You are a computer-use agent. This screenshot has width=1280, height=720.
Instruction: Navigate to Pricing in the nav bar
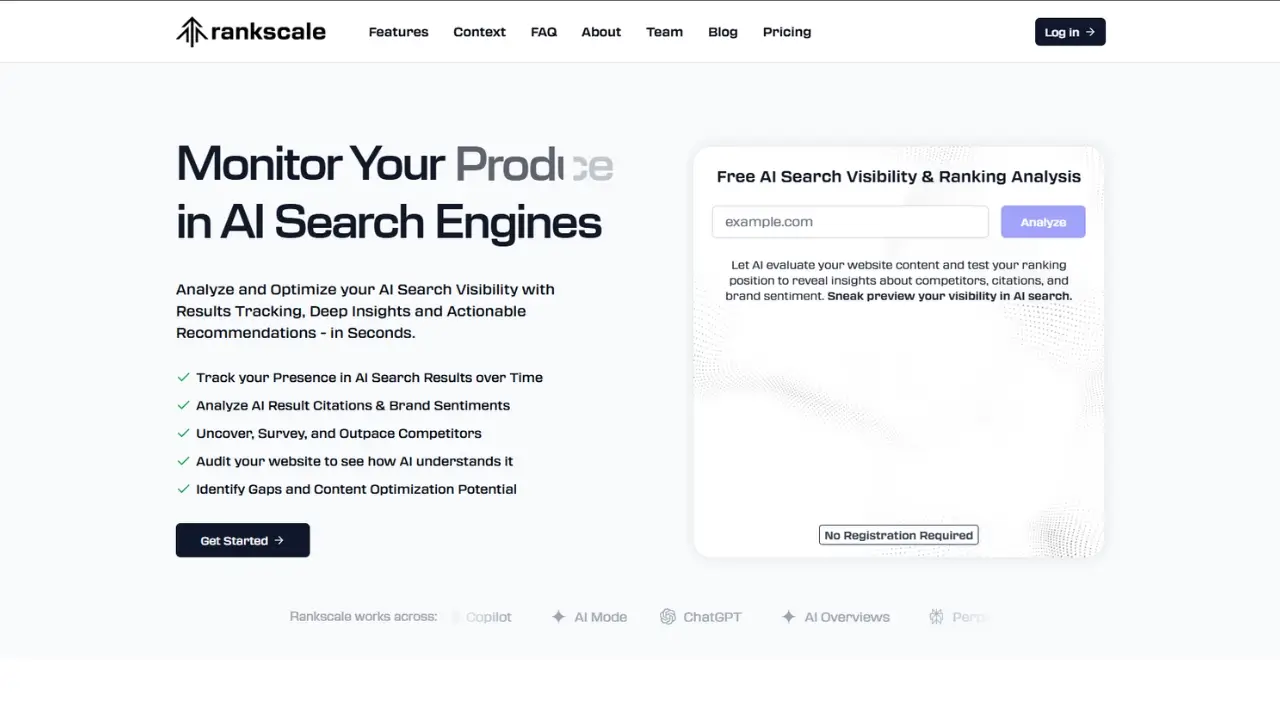[x=786, y=31]
